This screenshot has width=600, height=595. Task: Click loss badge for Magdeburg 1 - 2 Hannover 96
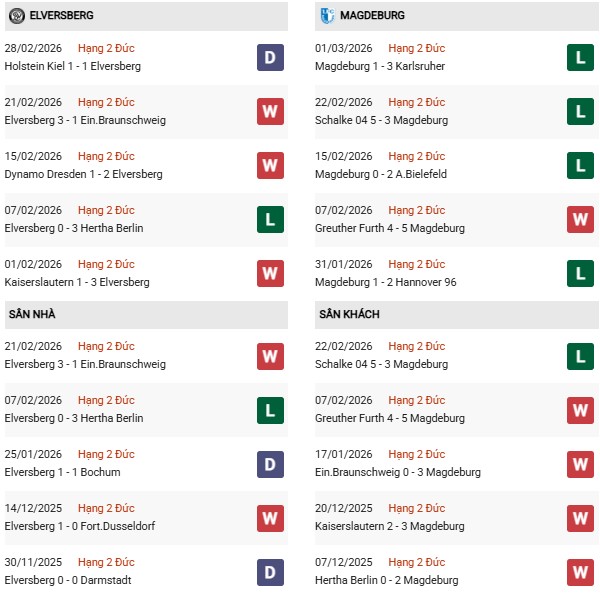click(x=580, y=274)
